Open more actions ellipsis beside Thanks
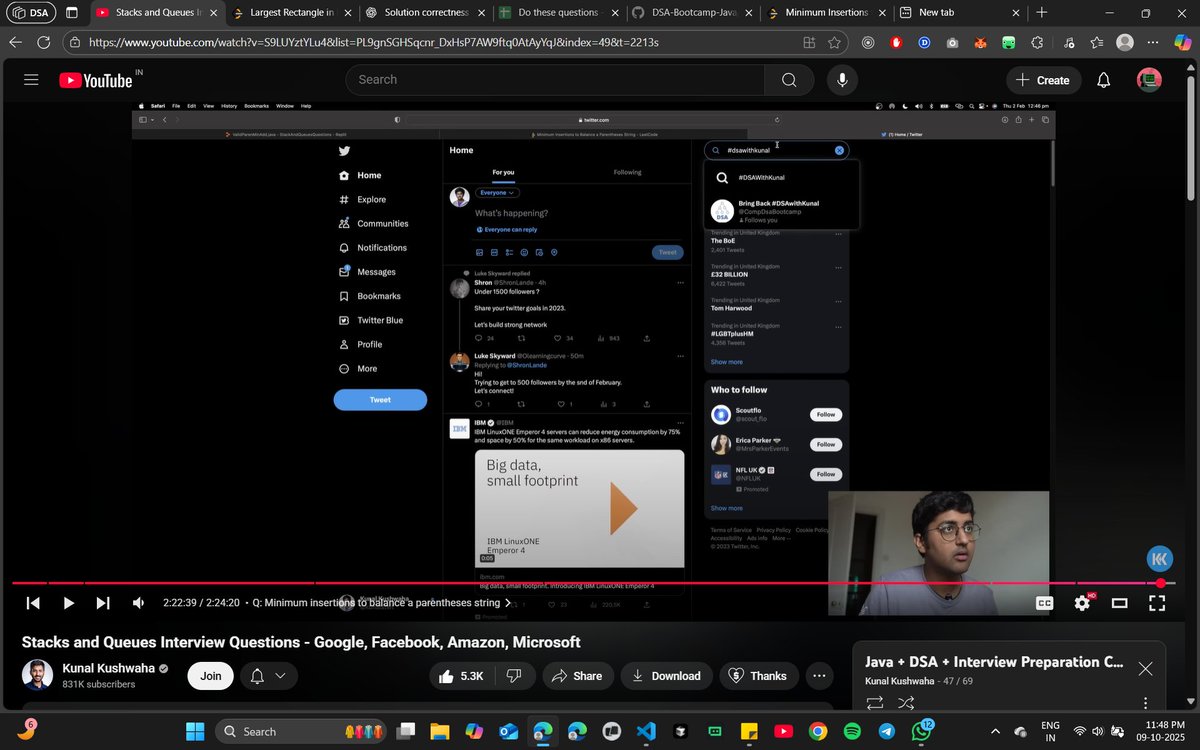This screenshot has width=1200, height=750. point(819,676)
